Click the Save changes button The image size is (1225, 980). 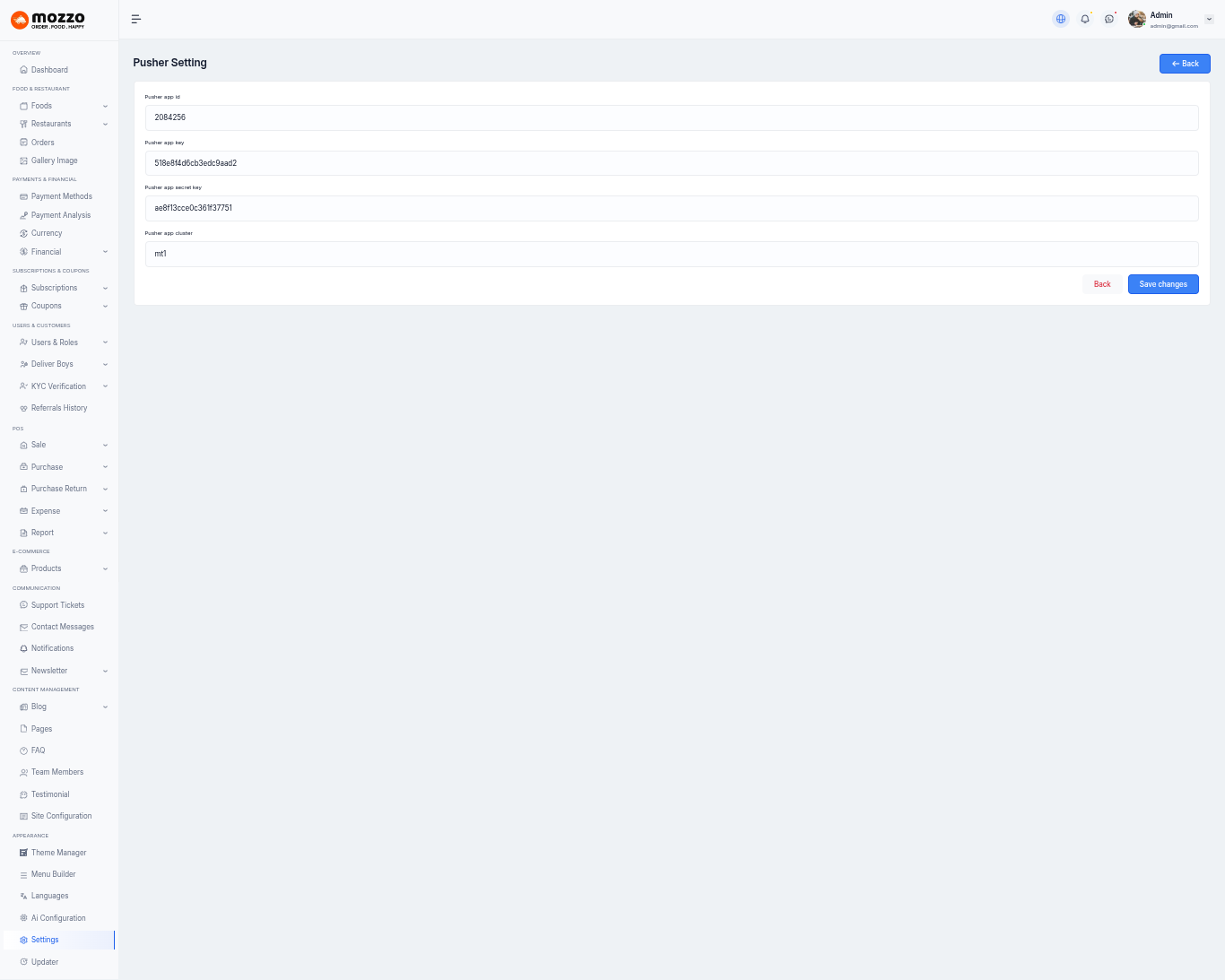click(x=1162, y=284)
